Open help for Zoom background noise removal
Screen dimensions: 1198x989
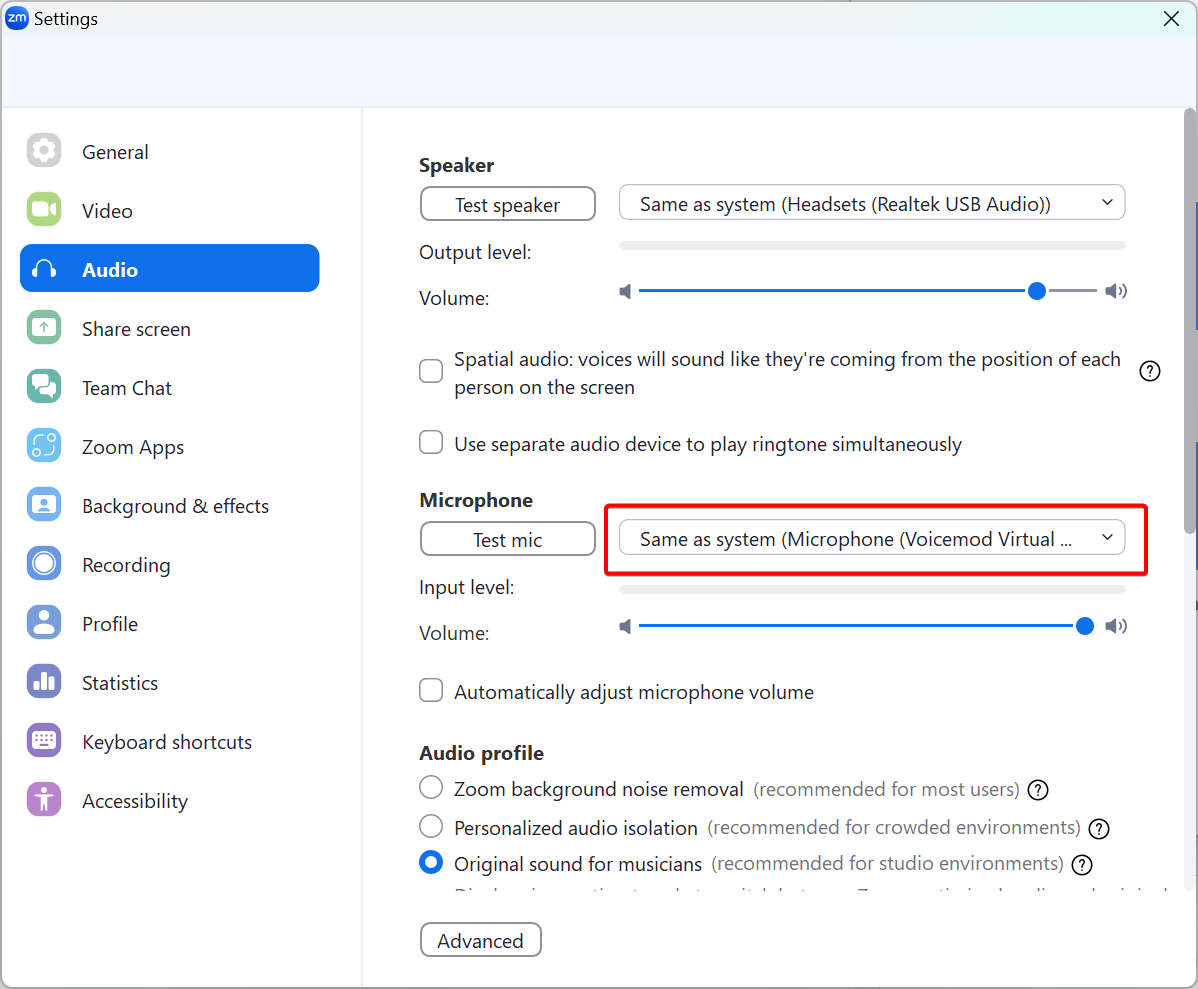click(x=1038, y=790)
